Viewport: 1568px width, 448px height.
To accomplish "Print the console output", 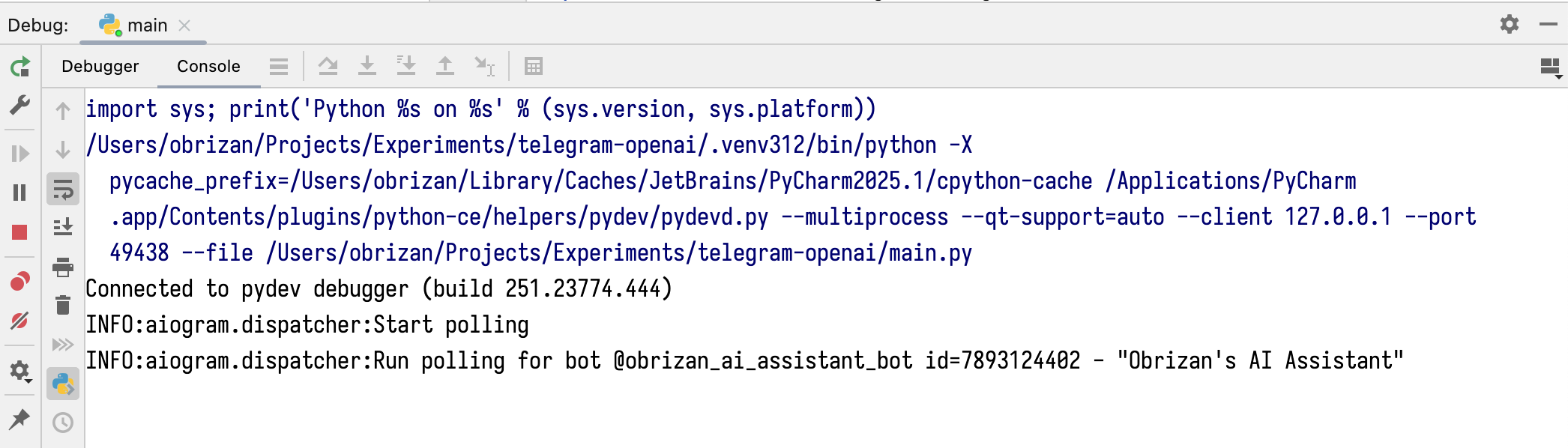I will pos(63,267).
